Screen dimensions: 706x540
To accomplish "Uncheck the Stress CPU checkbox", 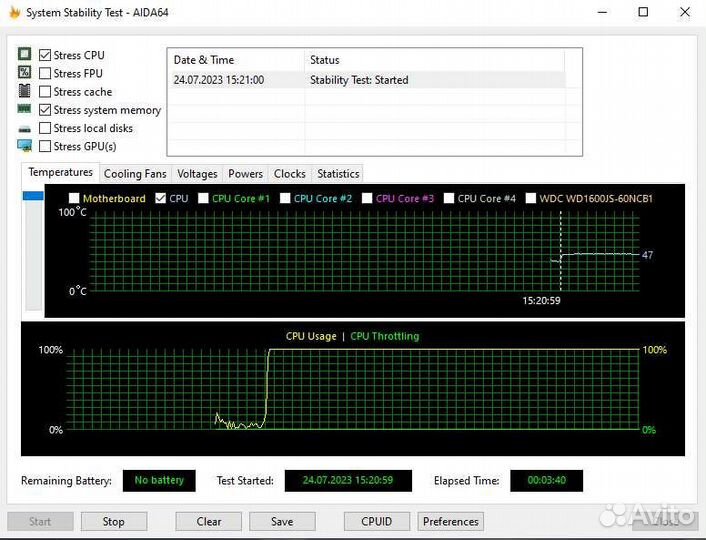I will (45, 55).
